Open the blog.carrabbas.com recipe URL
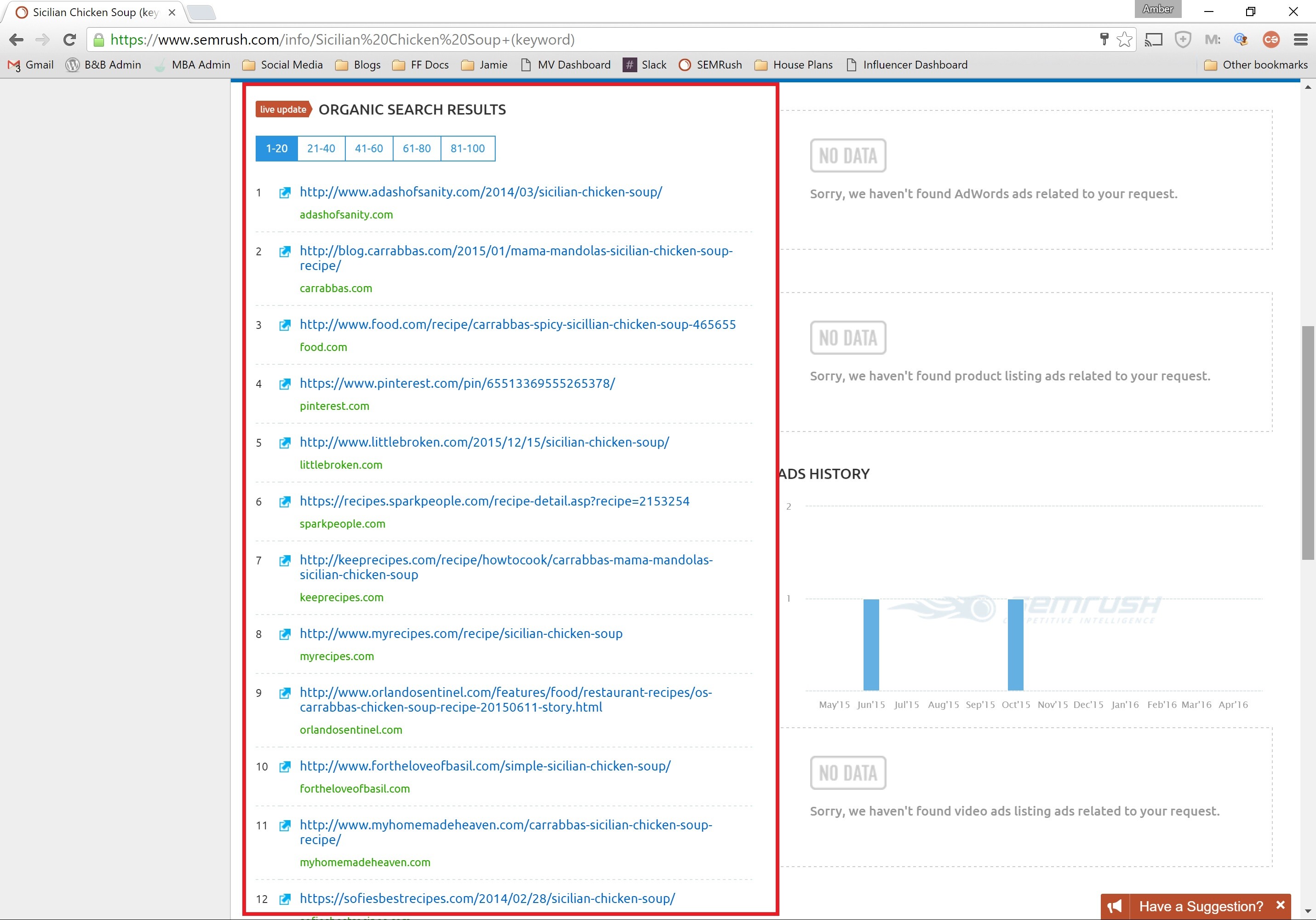The height and width of the screenshot is (920, 1316). 516,258
